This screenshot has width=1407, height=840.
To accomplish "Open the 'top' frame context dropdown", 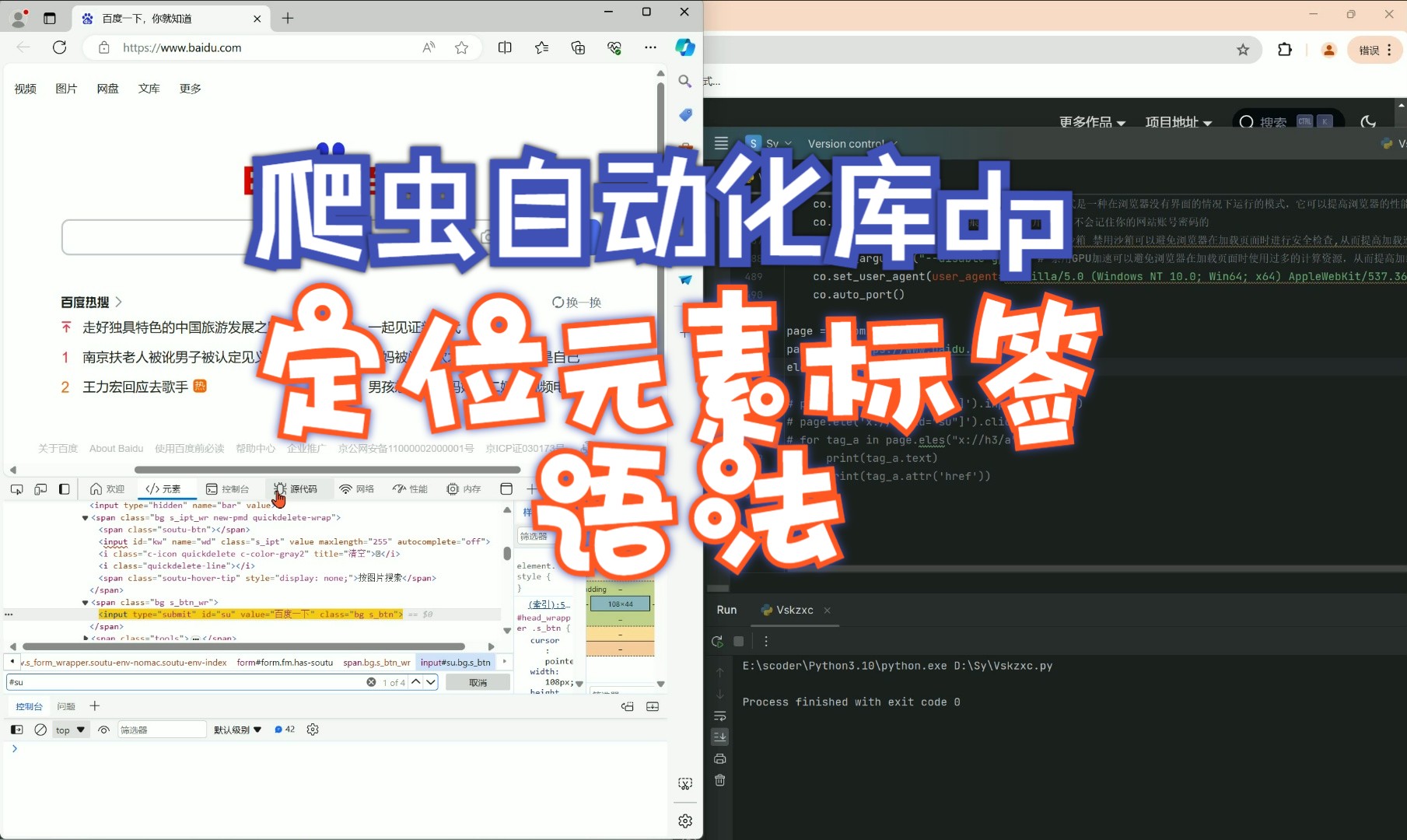I will coord(68,730).
